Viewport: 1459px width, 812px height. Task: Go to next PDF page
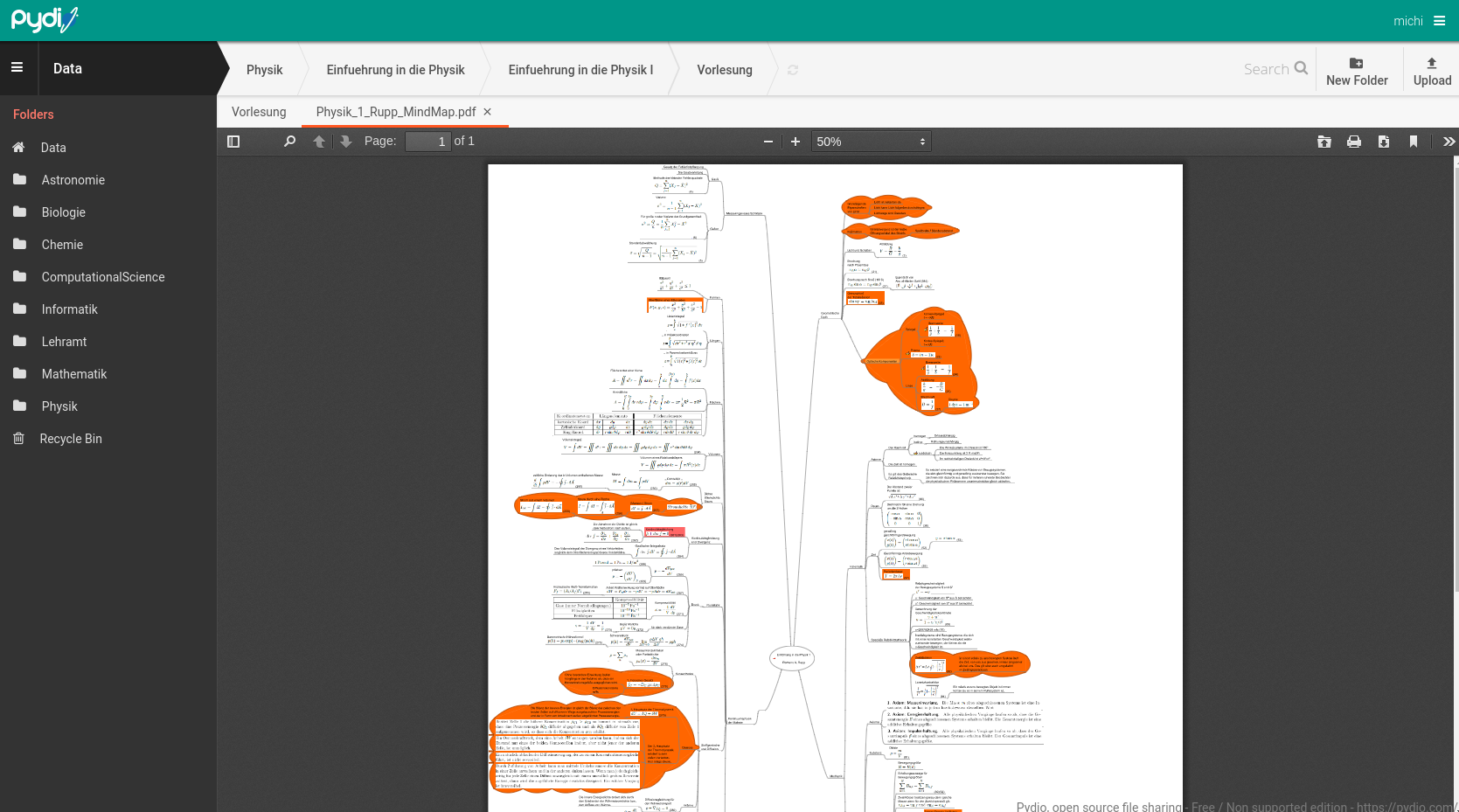coord(346,142)
